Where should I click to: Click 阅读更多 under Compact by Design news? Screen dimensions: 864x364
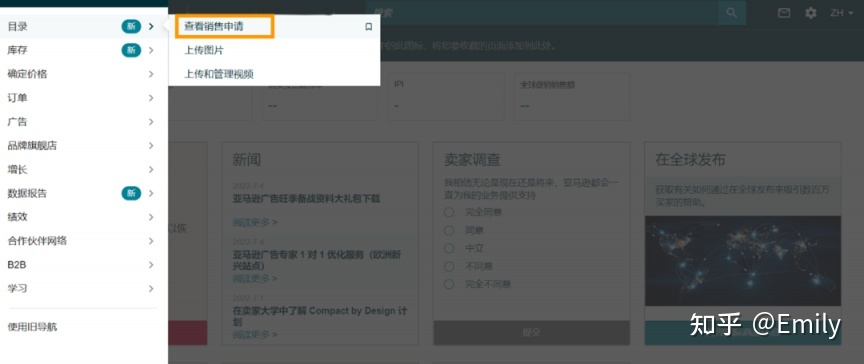pos(255,334)
